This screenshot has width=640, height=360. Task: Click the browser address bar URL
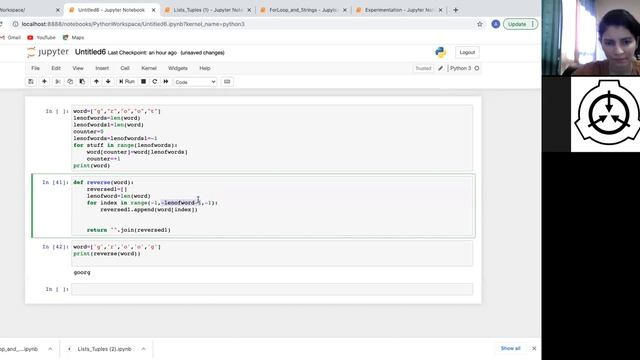click(x=133, y=24)
